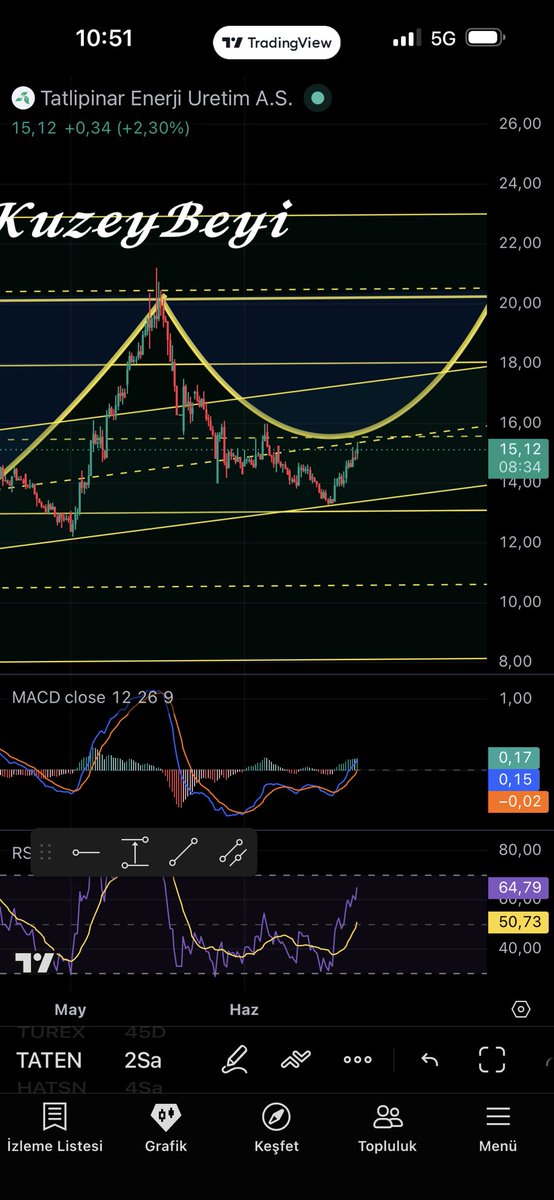The height and width of the screenshot is (1200, 554).
Task: Open the Keşfet tab
Action: click(276, 1128)
